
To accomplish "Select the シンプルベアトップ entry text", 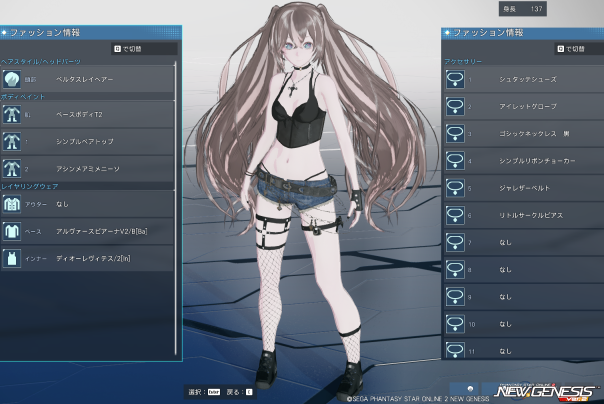I will point(85,141).
